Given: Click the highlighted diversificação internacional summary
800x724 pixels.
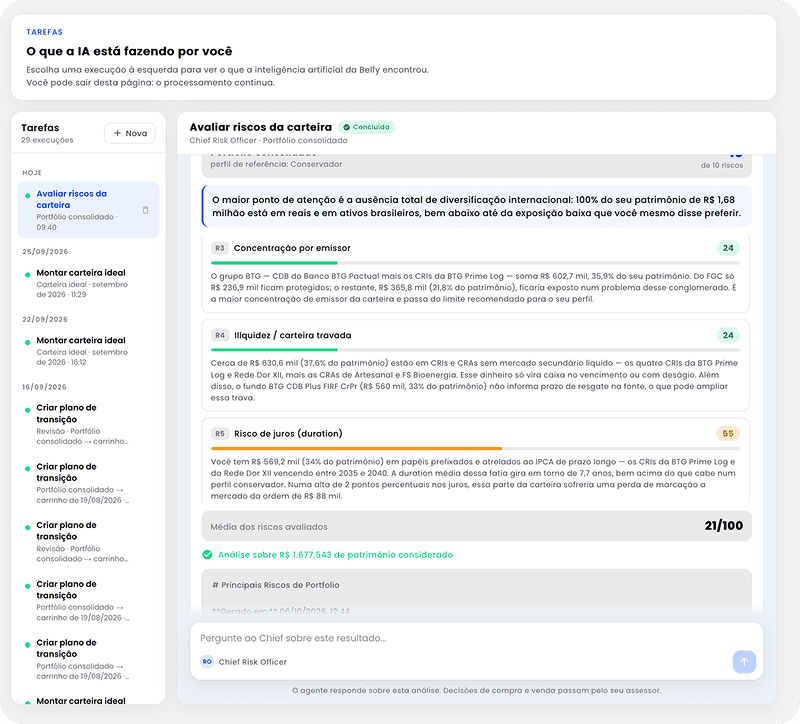Looking at the screenshot, I should click(x=477, y=206).
